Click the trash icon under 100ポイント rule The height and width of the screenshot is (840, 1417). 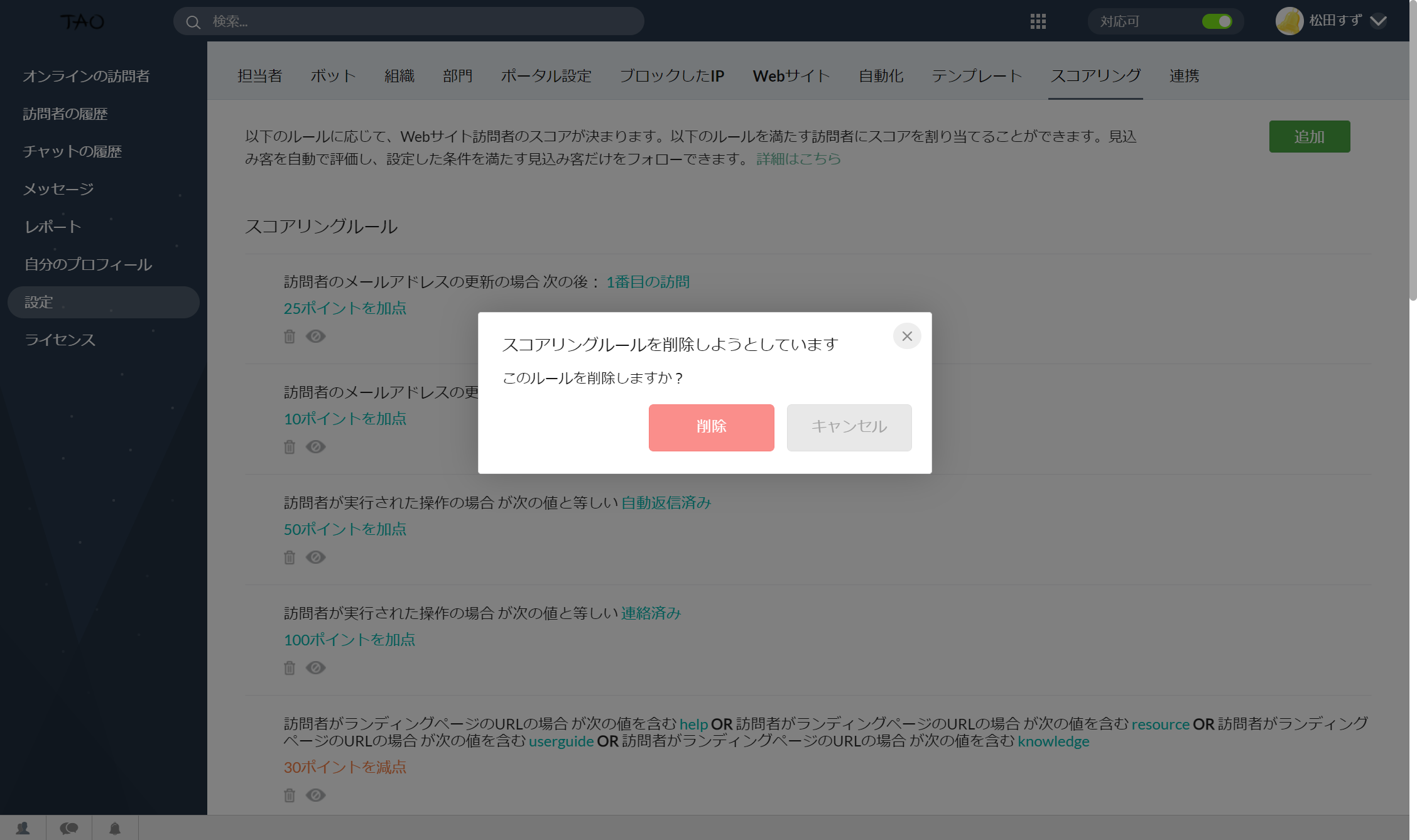(x=289, y=668)
